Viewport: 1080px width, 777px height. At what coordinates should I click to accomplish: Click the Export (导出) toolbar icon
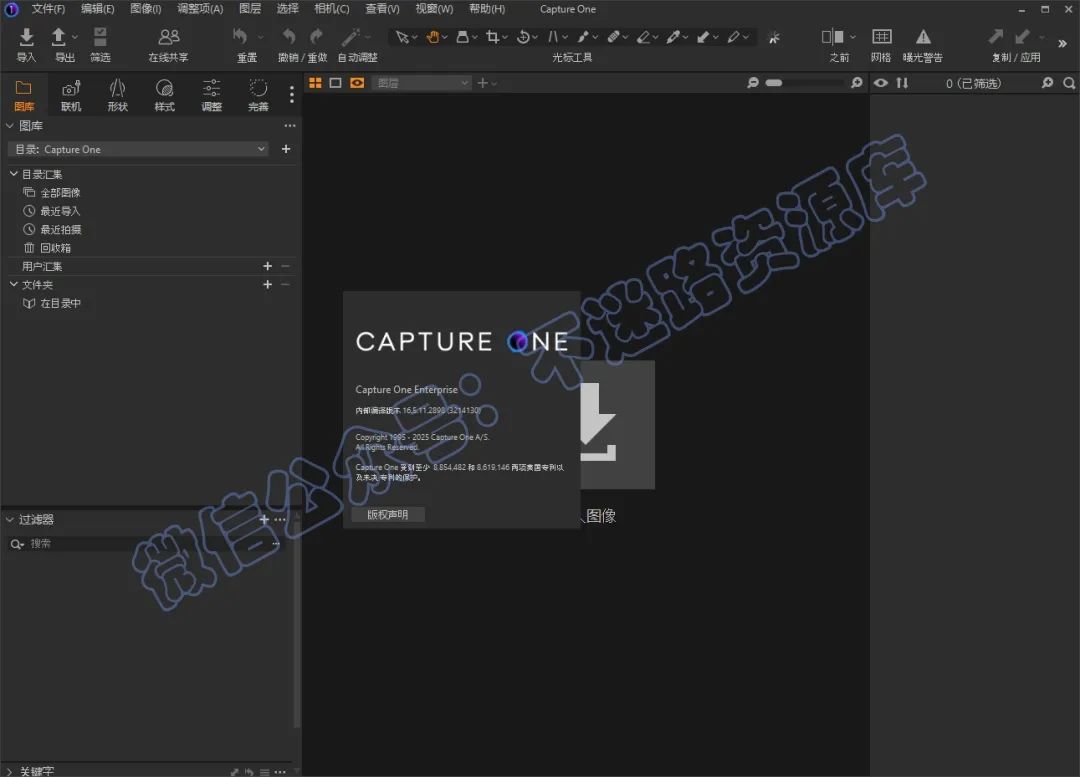59,37
